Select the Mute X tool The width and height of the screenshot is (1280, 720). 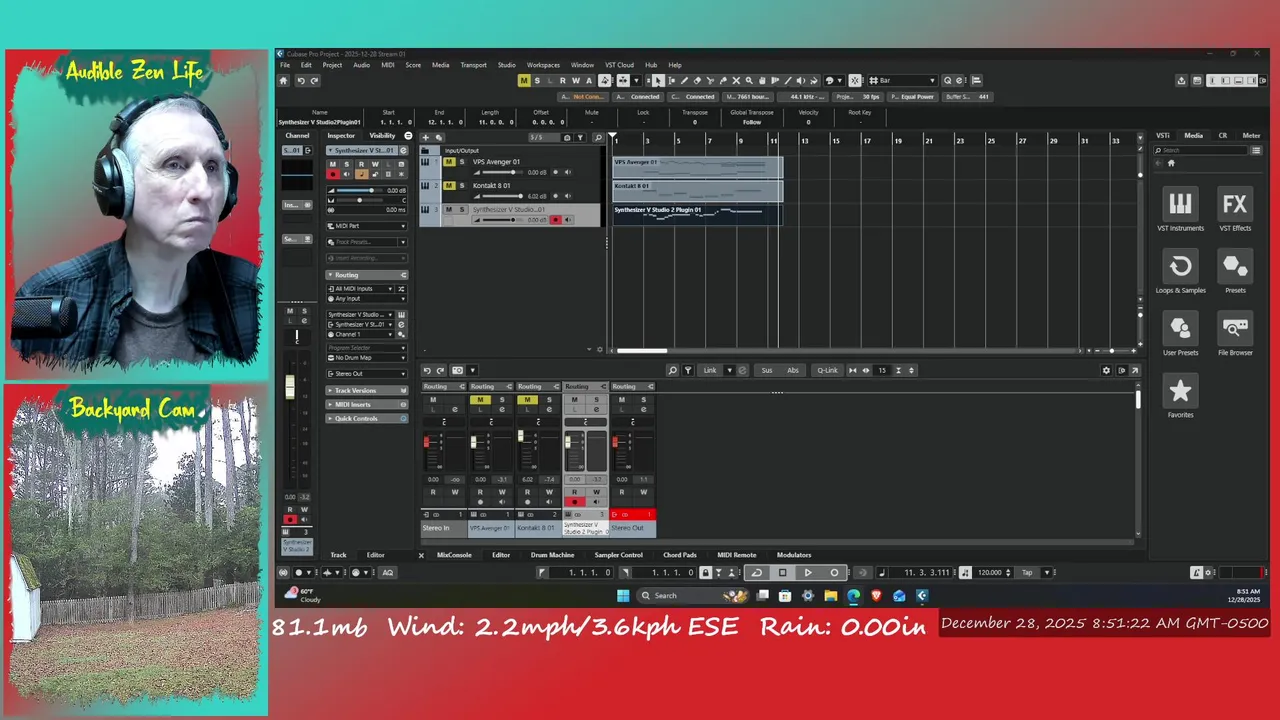(x=736, y=80)
